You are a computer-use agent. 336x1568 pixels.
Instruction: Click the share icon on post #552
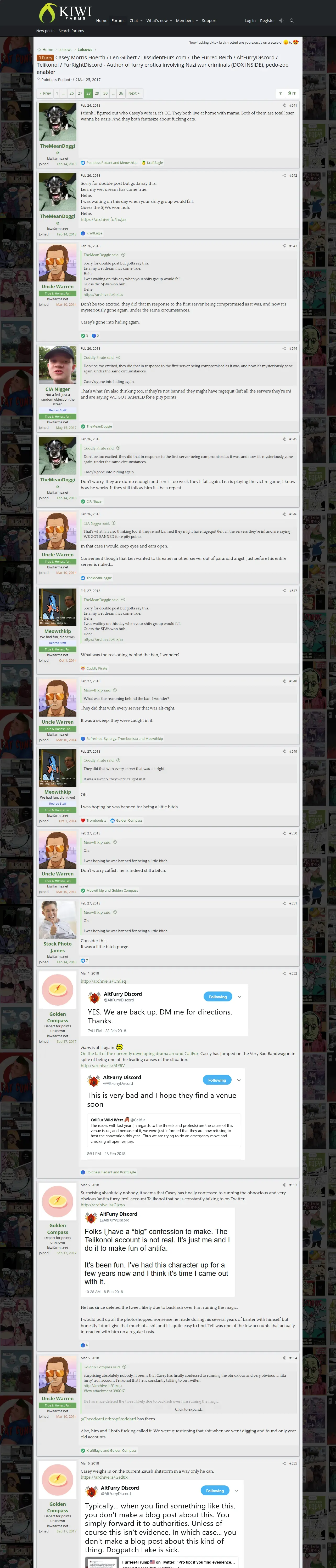[x=284, y=973]
